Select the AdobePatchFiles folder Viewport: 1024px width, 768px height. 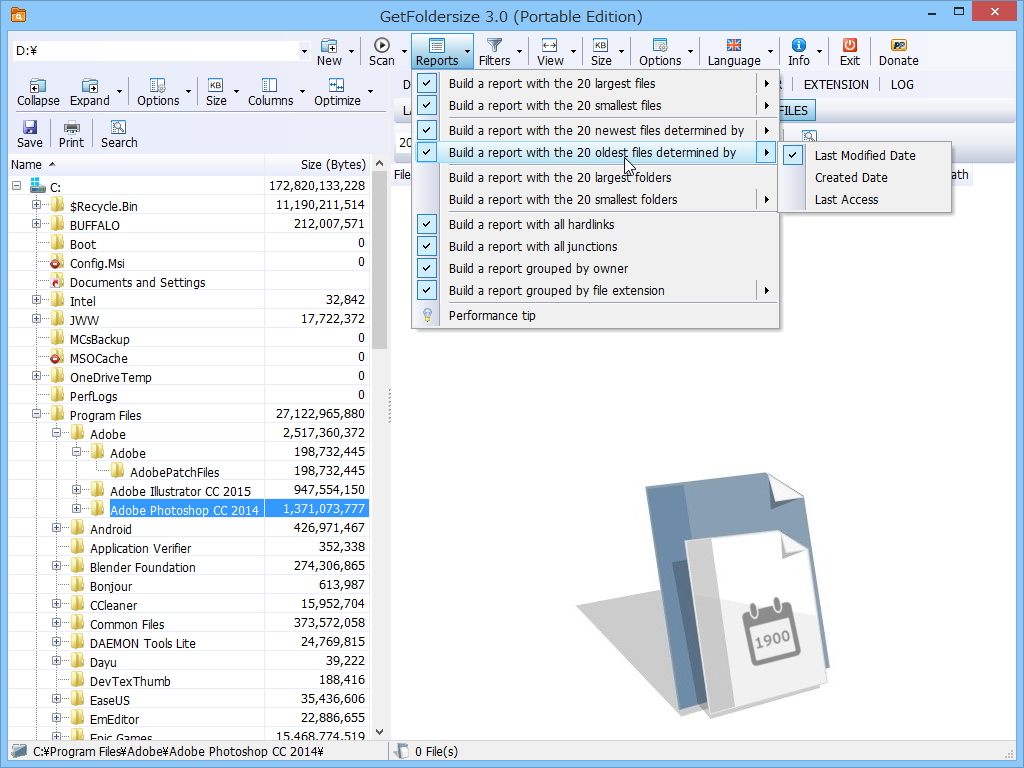pos(174,472)
